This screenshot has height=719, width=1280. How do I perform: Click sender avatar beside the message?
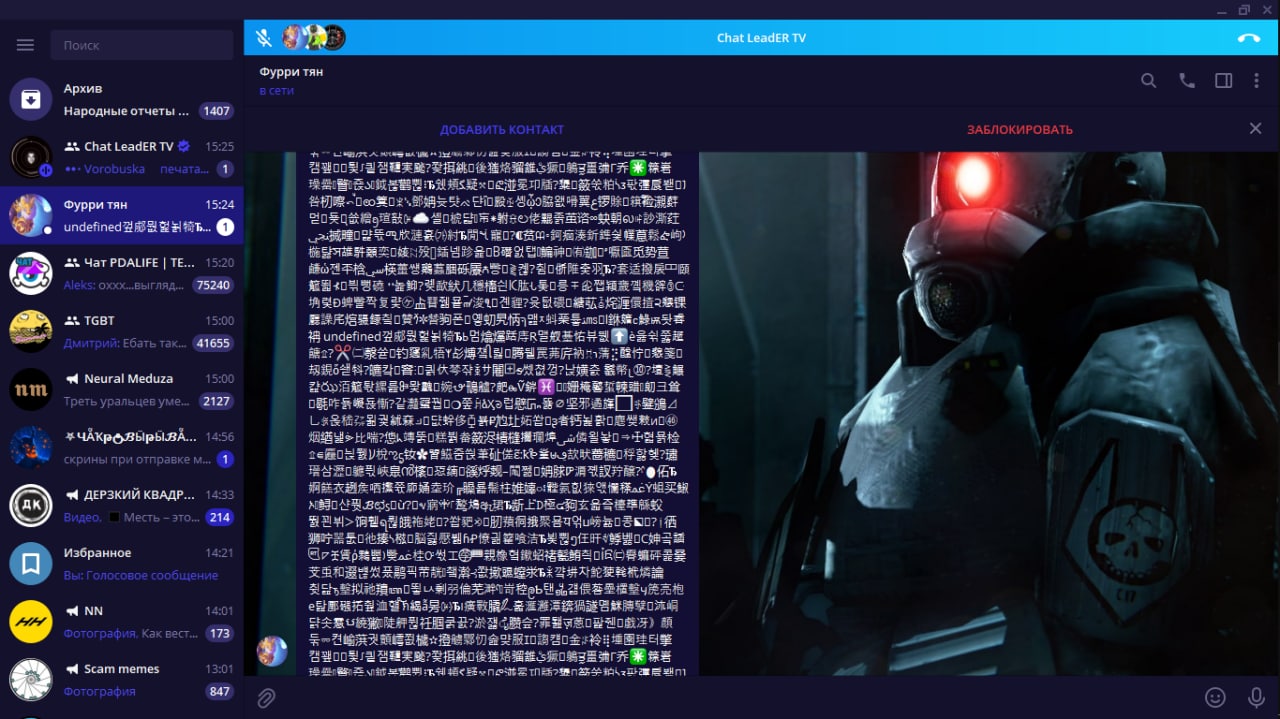pyautogui.click(x=272, y=651)
